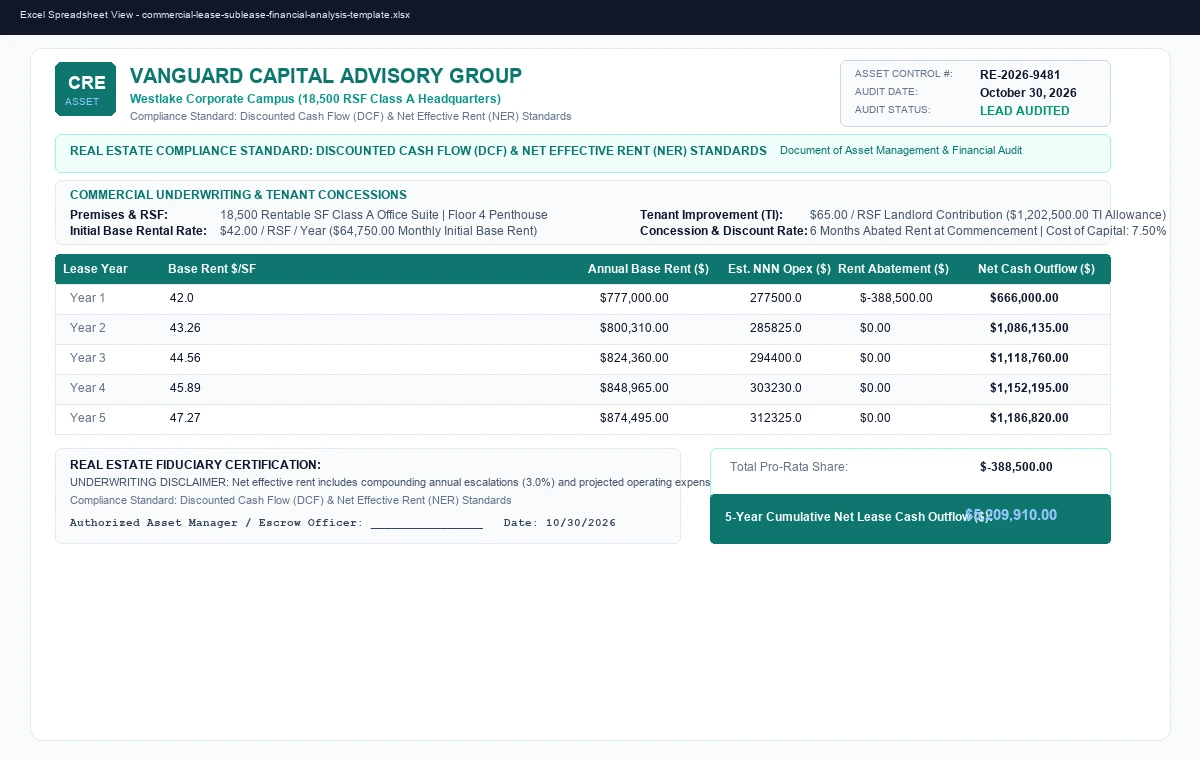Click Commercial Underwriting & Tenant Concessions heading
This screenshot has height=760, width=1200.
[238, 195]
